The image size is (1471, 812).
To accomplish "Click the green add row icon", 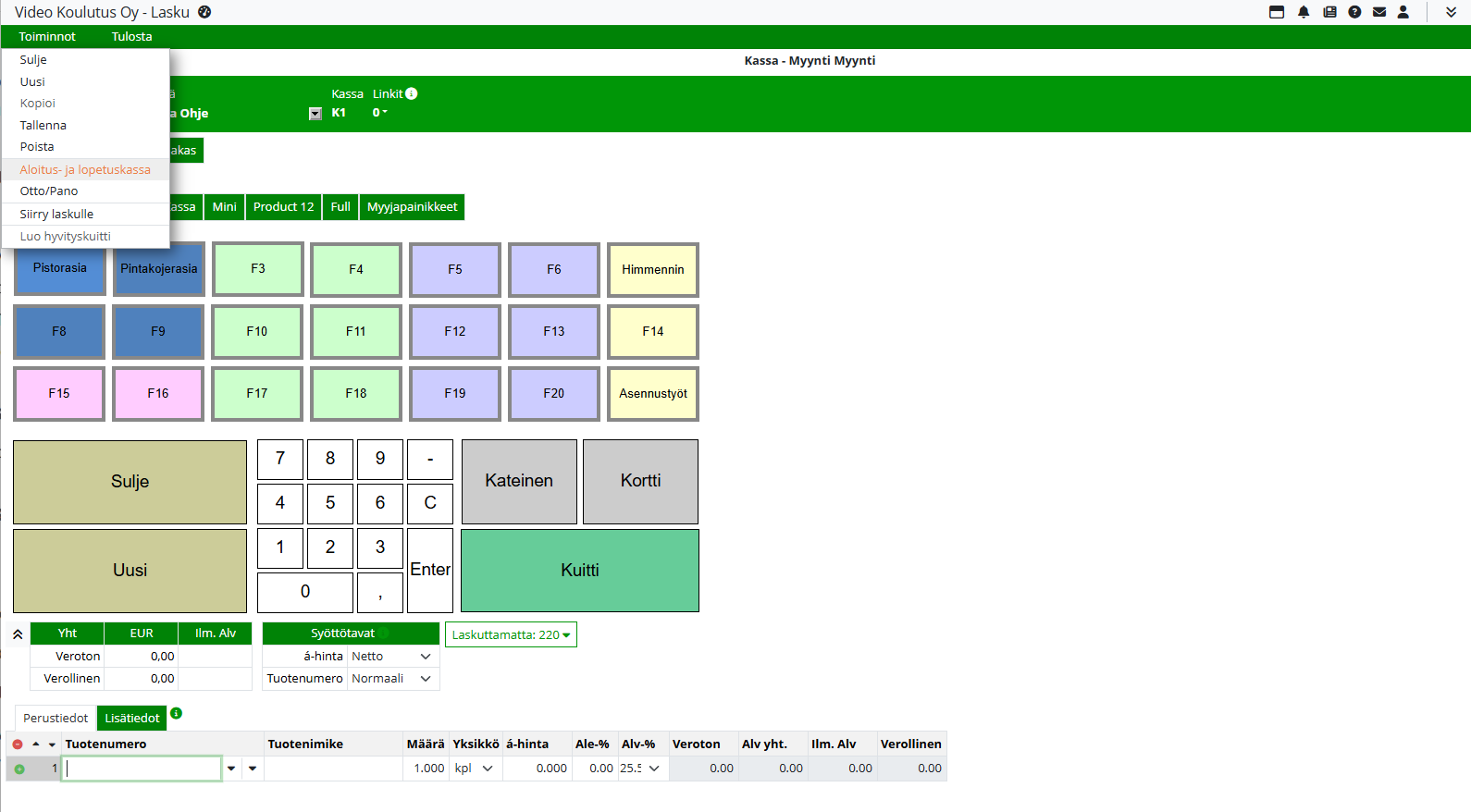I will click(19, 769).
